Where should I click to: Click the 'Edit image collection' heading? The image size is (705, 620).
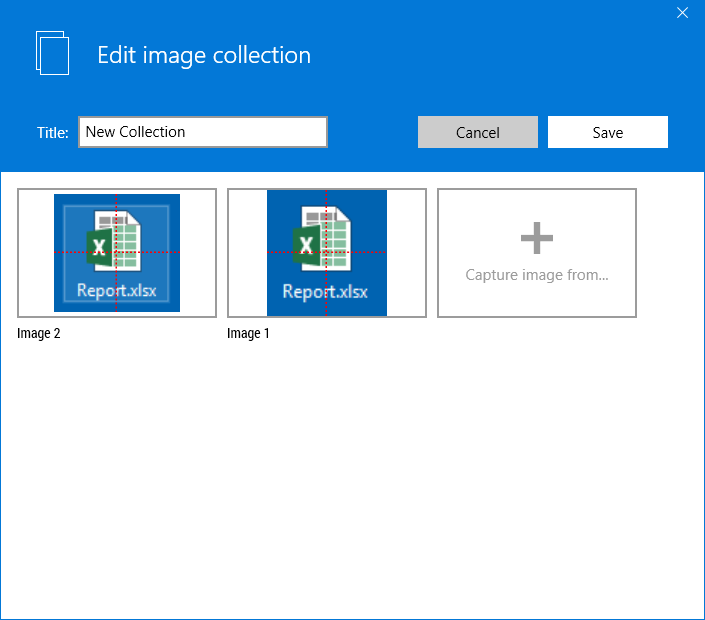coord(204,55)
